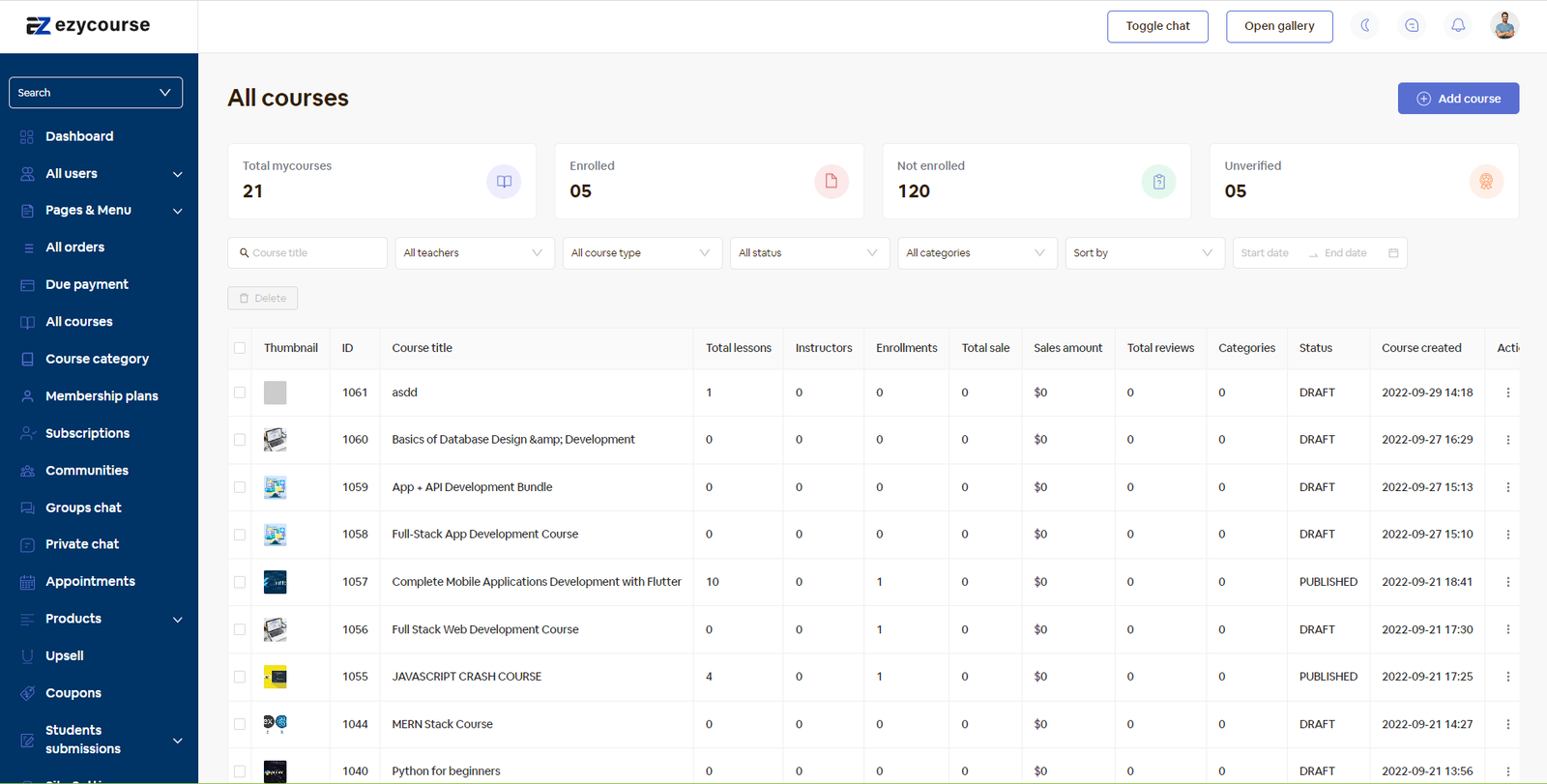Select checkbox for course asdd
1547x784 pixels.
tap(240, 392)
